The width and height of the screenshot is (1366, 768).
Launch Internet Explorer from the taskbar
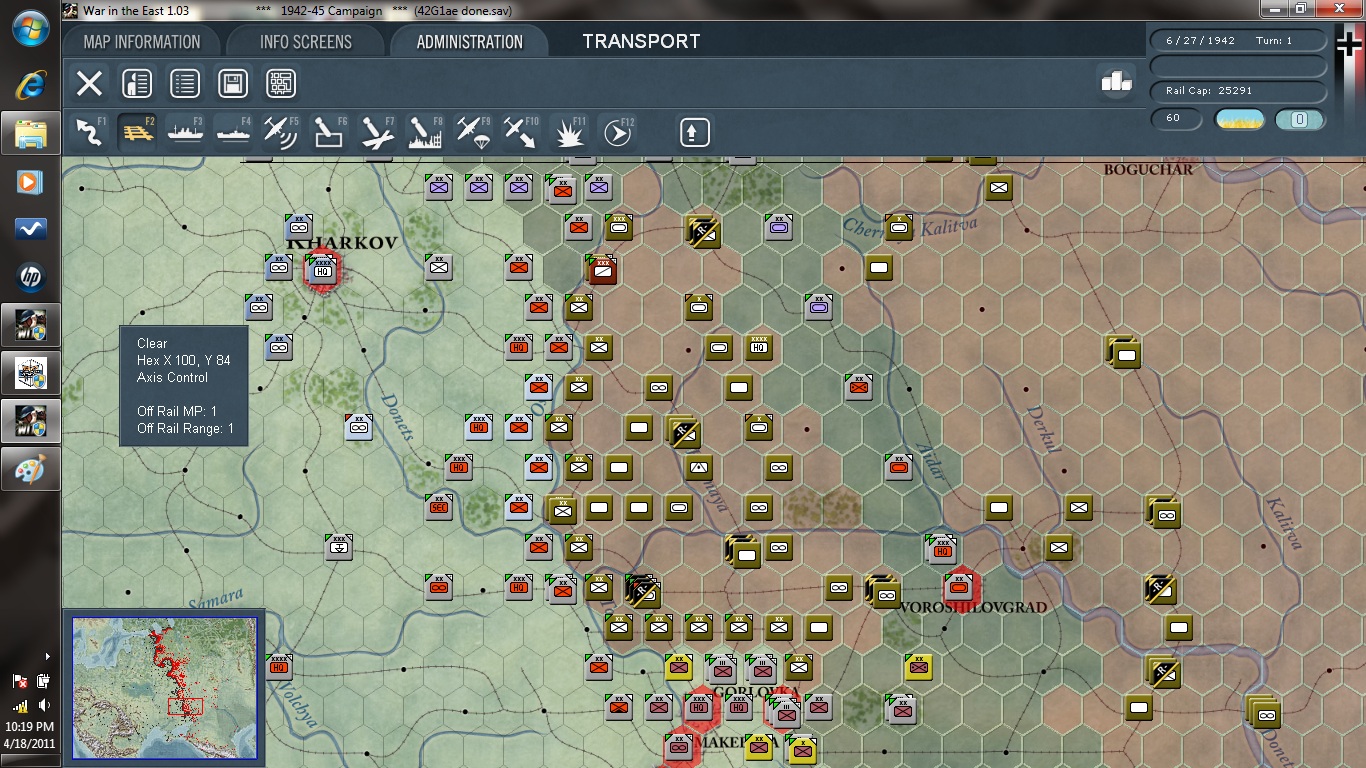[x=30, y=84]
